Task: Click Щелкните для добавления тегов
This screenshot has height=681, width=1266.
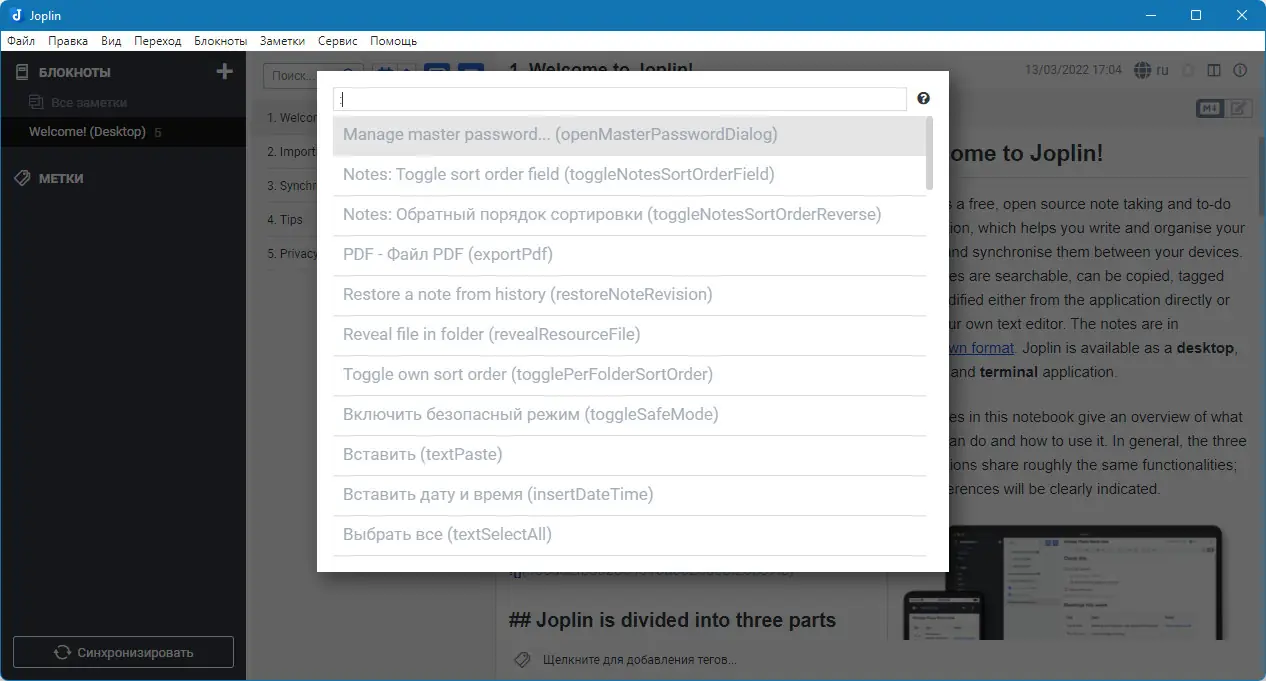Action: pyautogui.click(x=639, y=660)
